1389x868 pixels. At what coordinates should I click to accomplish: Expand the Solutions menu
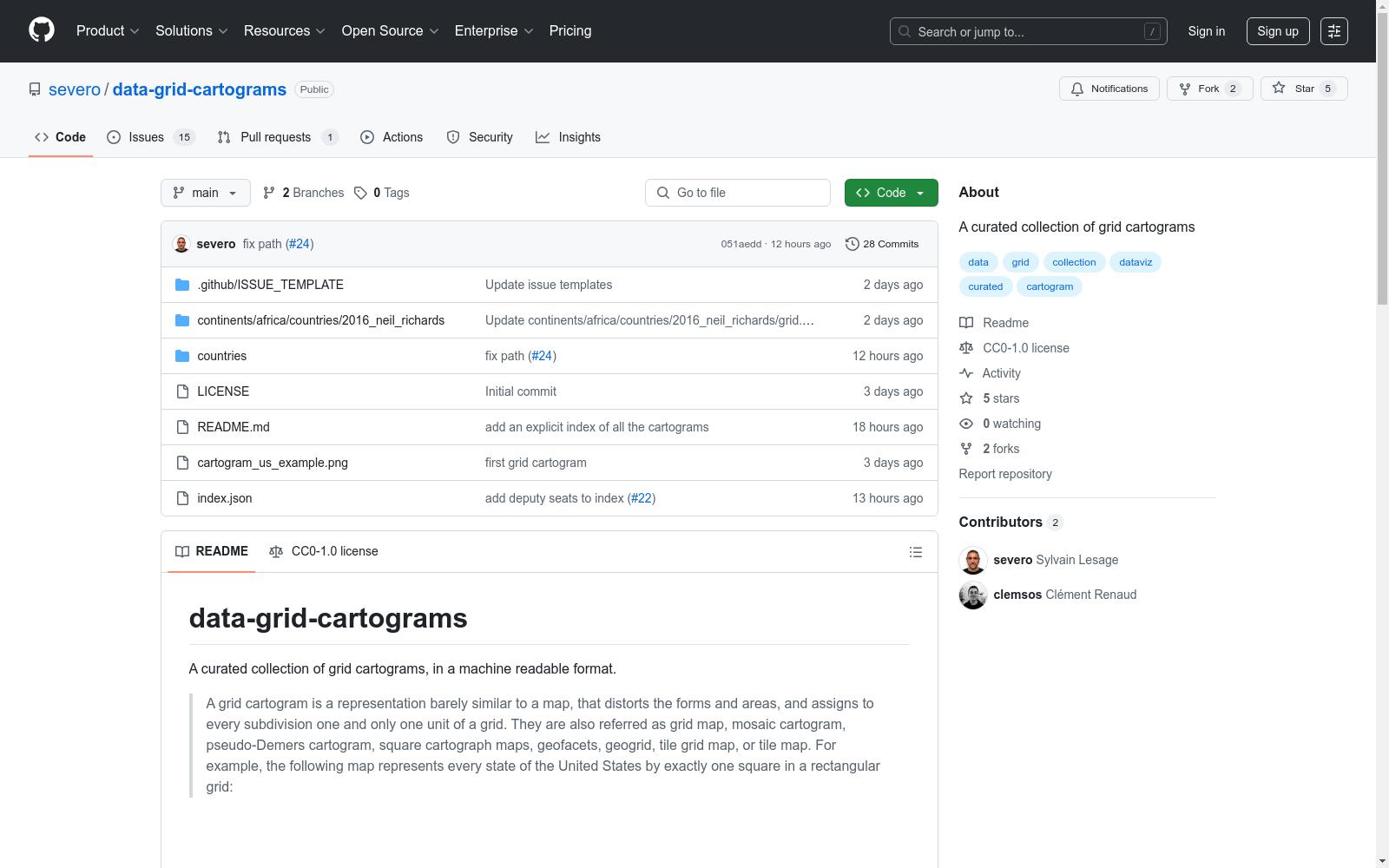coord(191,31)
